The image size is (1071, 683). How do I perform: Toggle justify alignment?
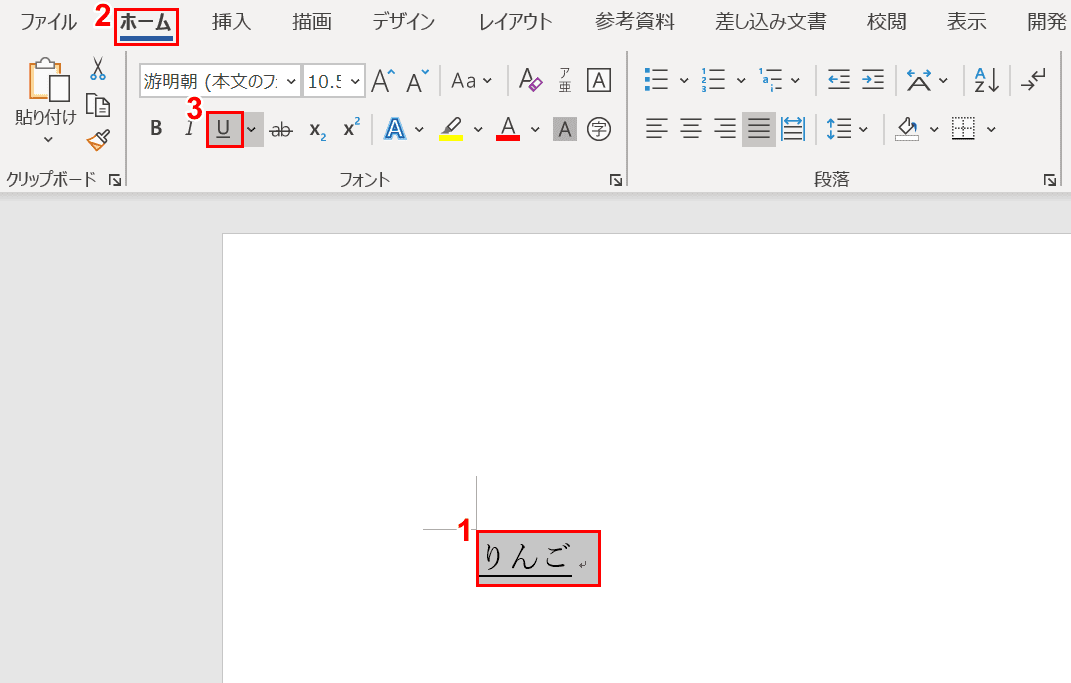point(759,128)
